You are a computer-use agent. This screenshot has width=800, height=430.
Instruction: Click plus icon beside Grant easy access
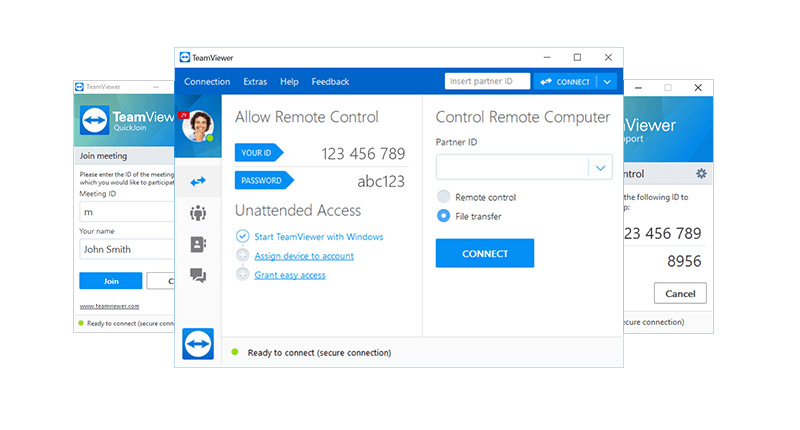click(x=242, y=274)
